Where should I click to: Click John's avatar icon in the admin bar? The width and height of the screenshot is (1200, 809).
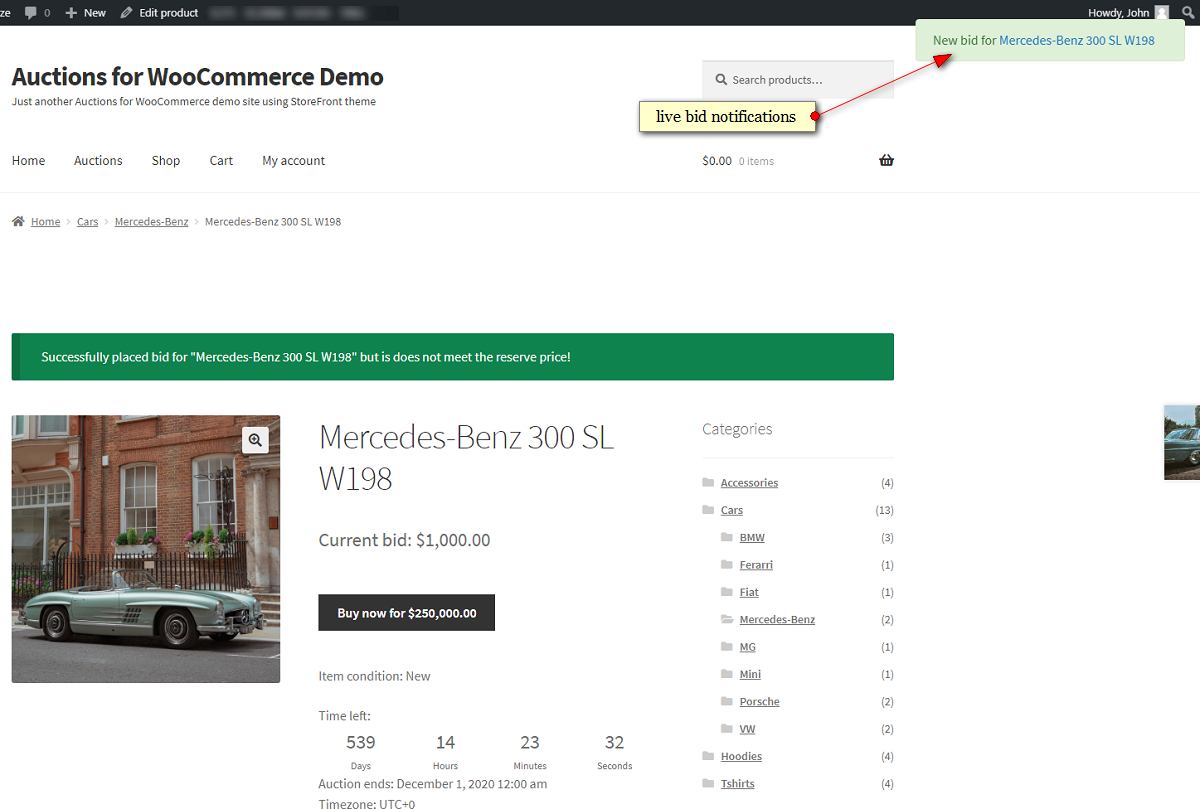click(1162, 12)
